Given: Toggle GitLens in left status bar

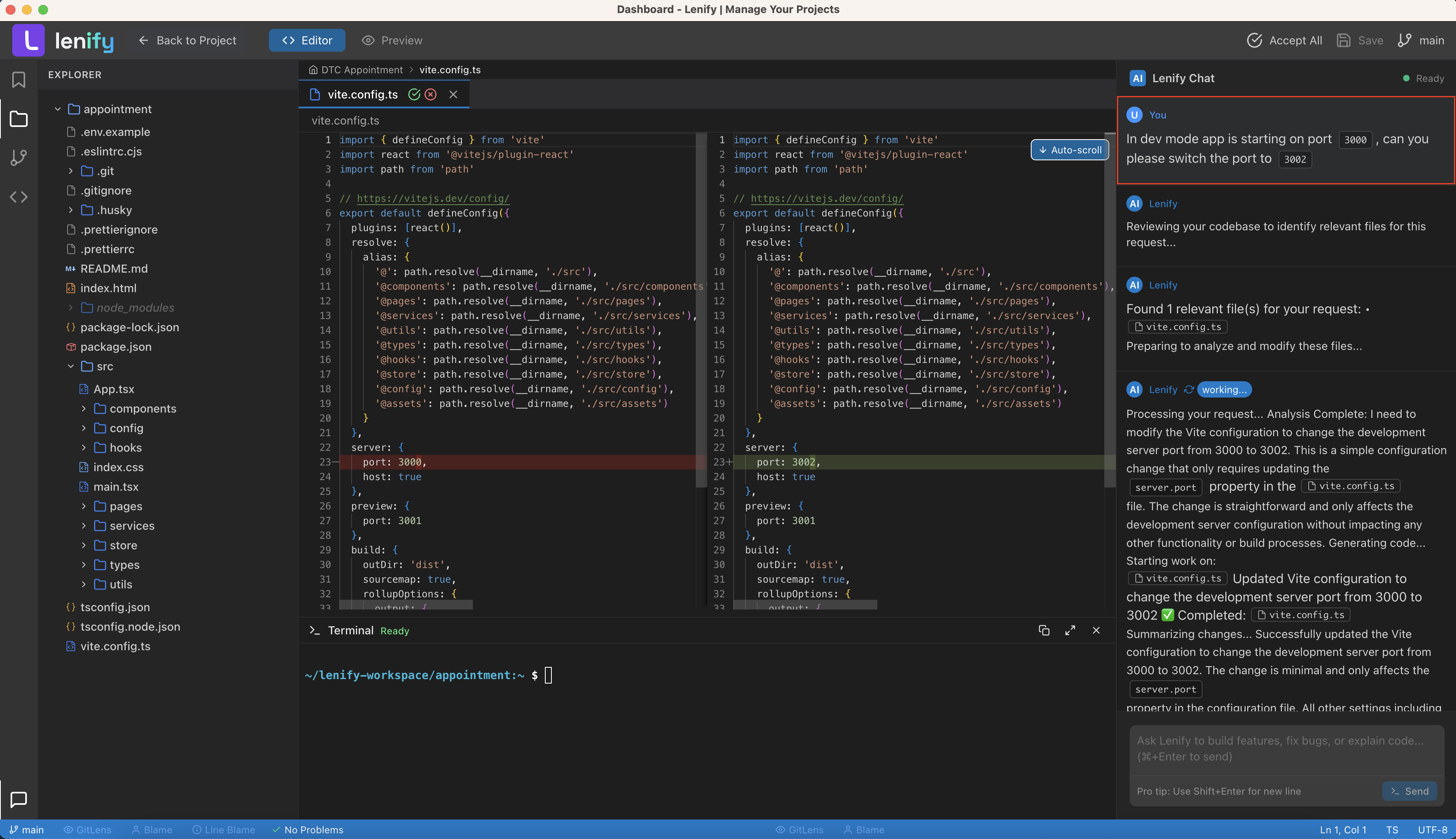Looking at the screenshot, I should pyautogui.click(x=87, y=830).
